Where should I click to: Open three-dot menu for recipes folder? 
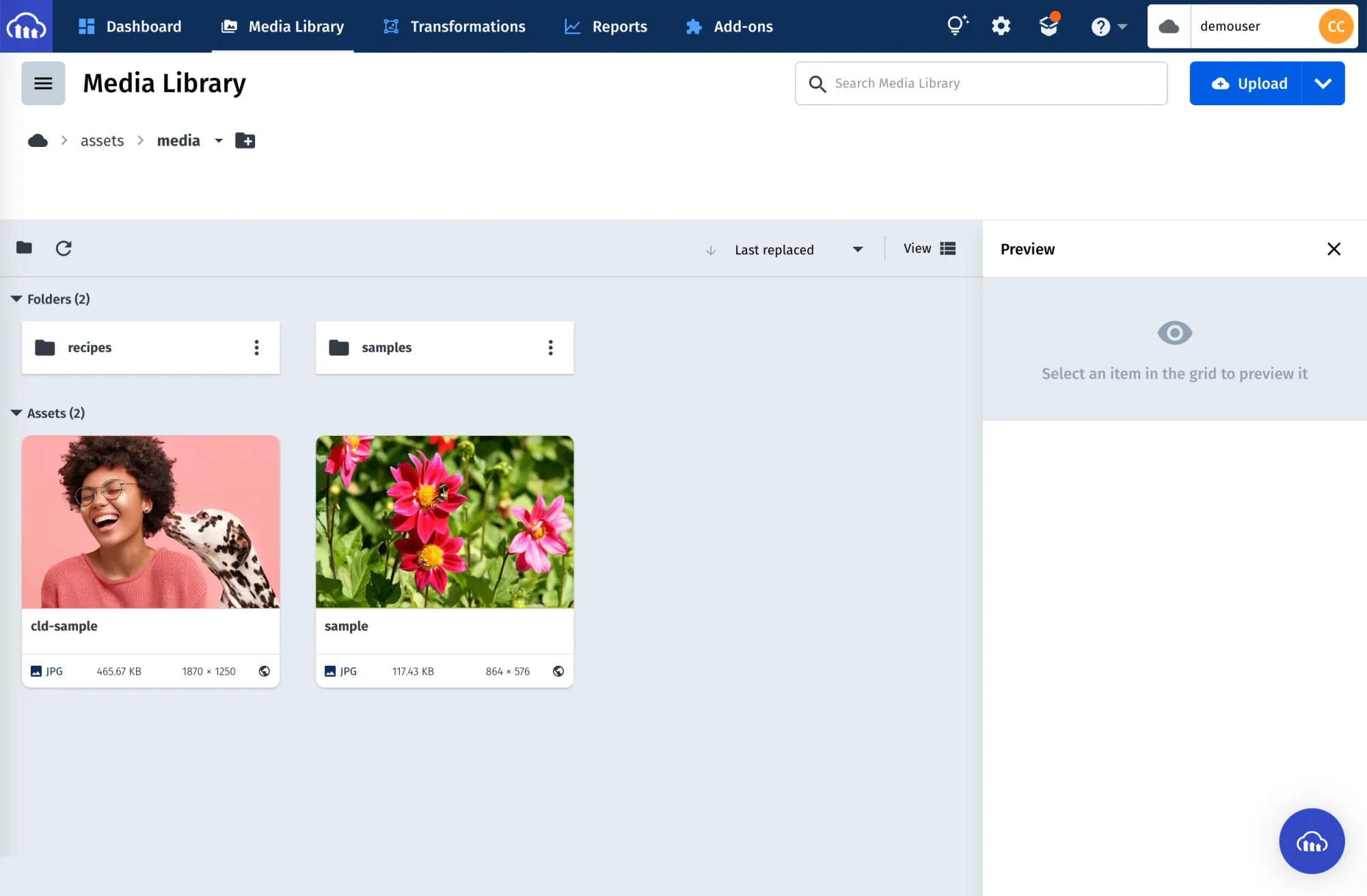pos(256,348)
